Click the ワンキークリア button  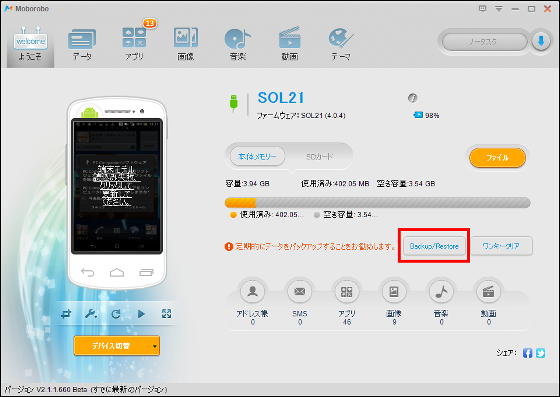[501, 246]
